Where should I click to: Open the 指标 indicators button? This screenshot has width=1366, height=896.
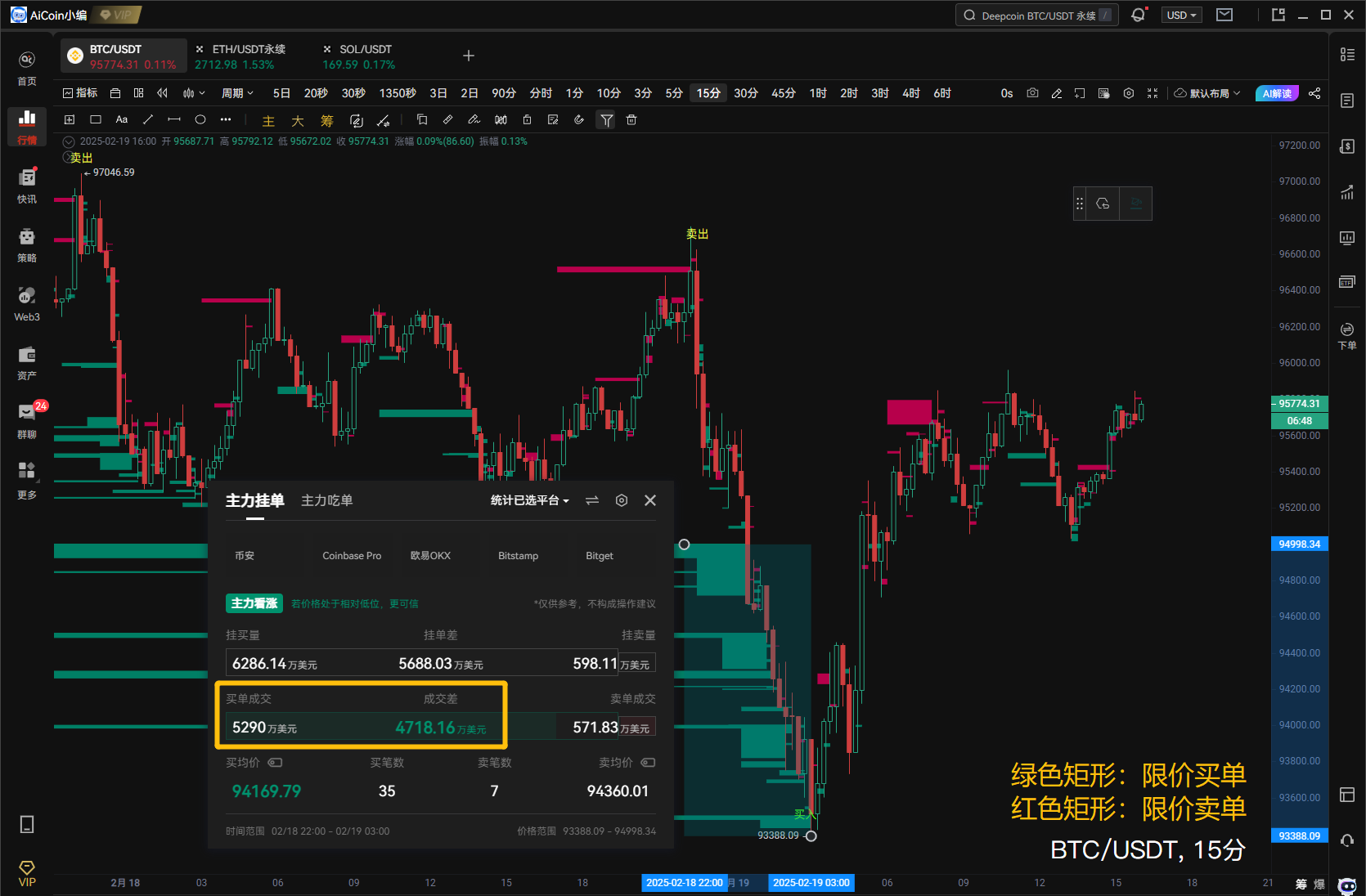point(80,93)
